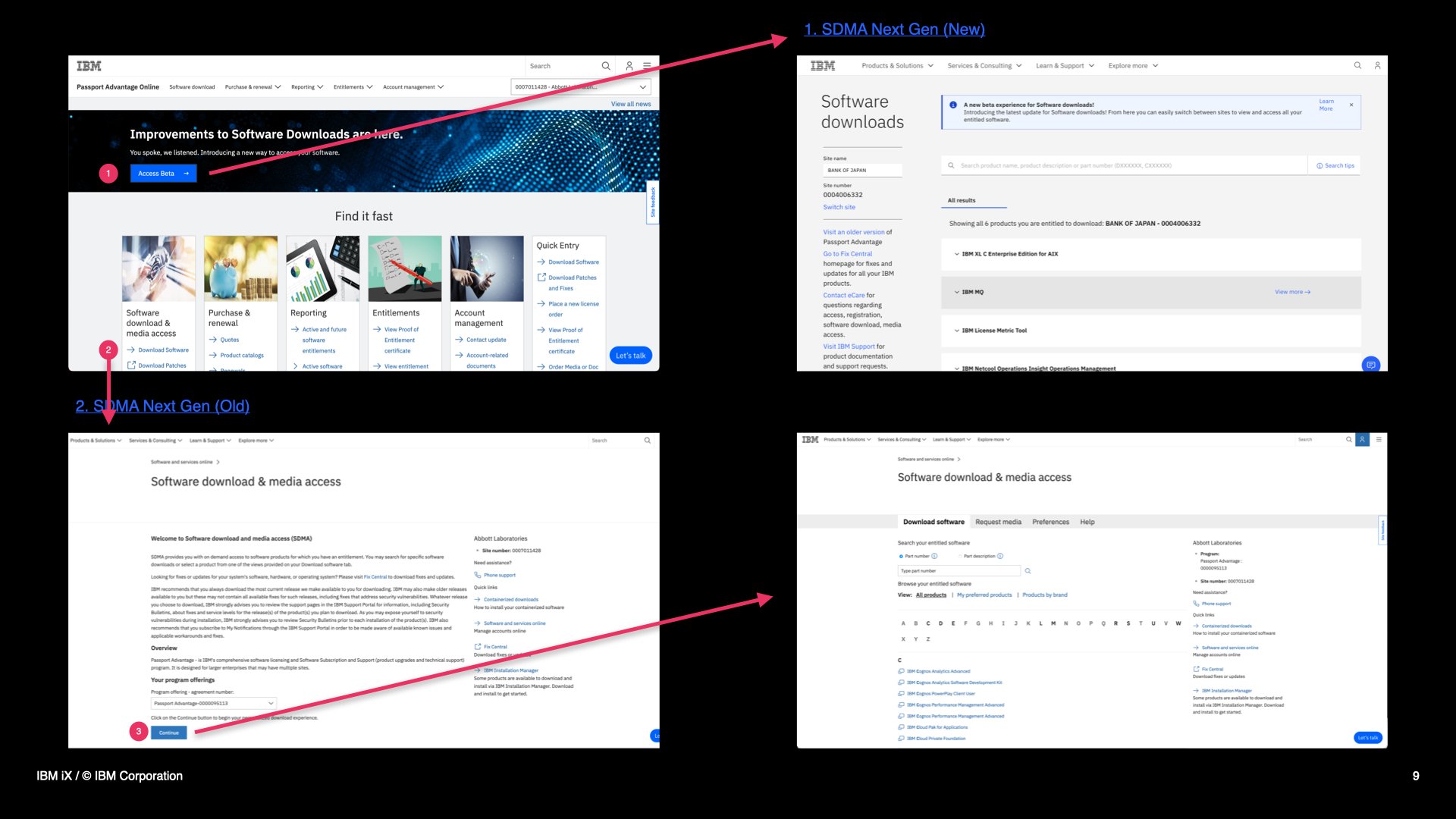Viewport: 1456px width, 819px height.
Task: Click the SDMA Next Gen (New) slide heading link
Action: [x=895, y=30]
